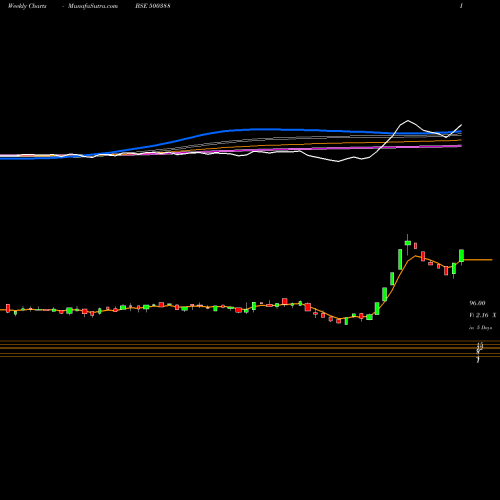Screen dimensions: 500x500
Task: Click the "Weekly Charts" title text
Action: 27,6
